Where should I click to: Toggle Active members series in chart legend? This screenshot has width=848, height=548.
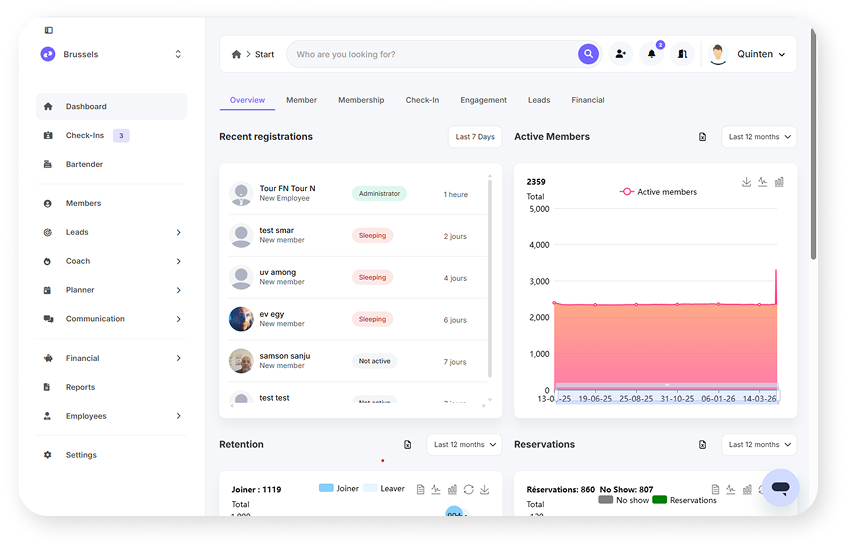pyautogui.click(x=659, y=192)
